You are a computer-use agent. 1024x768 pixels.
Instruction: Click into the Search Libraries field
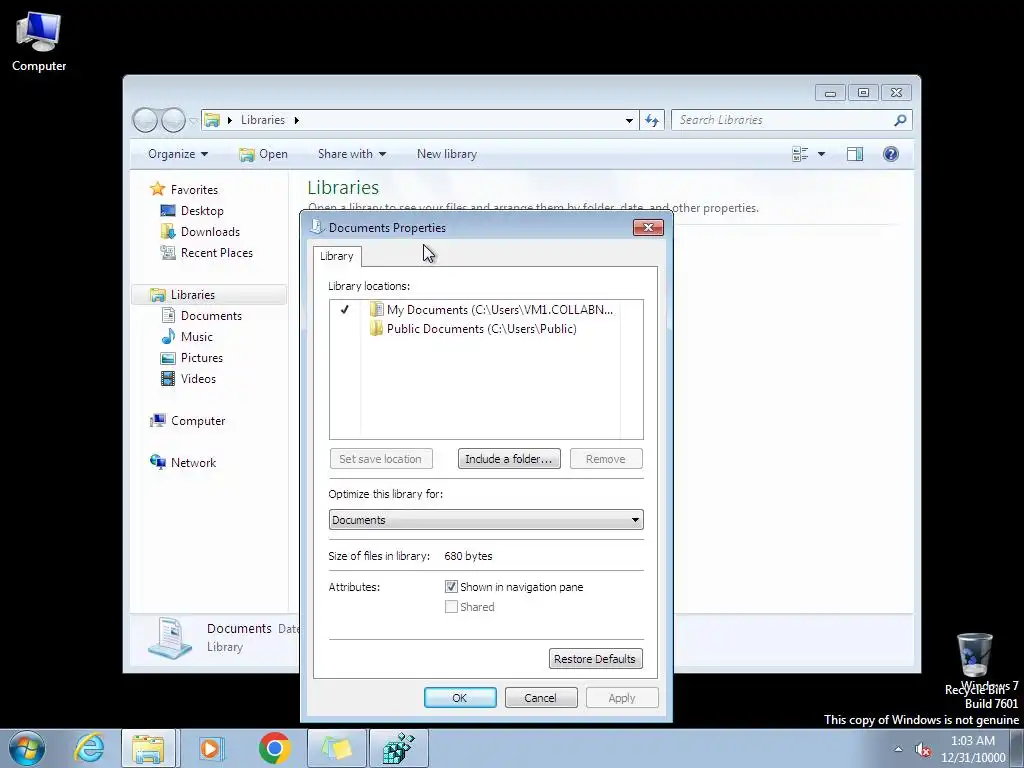coord(784,120)
